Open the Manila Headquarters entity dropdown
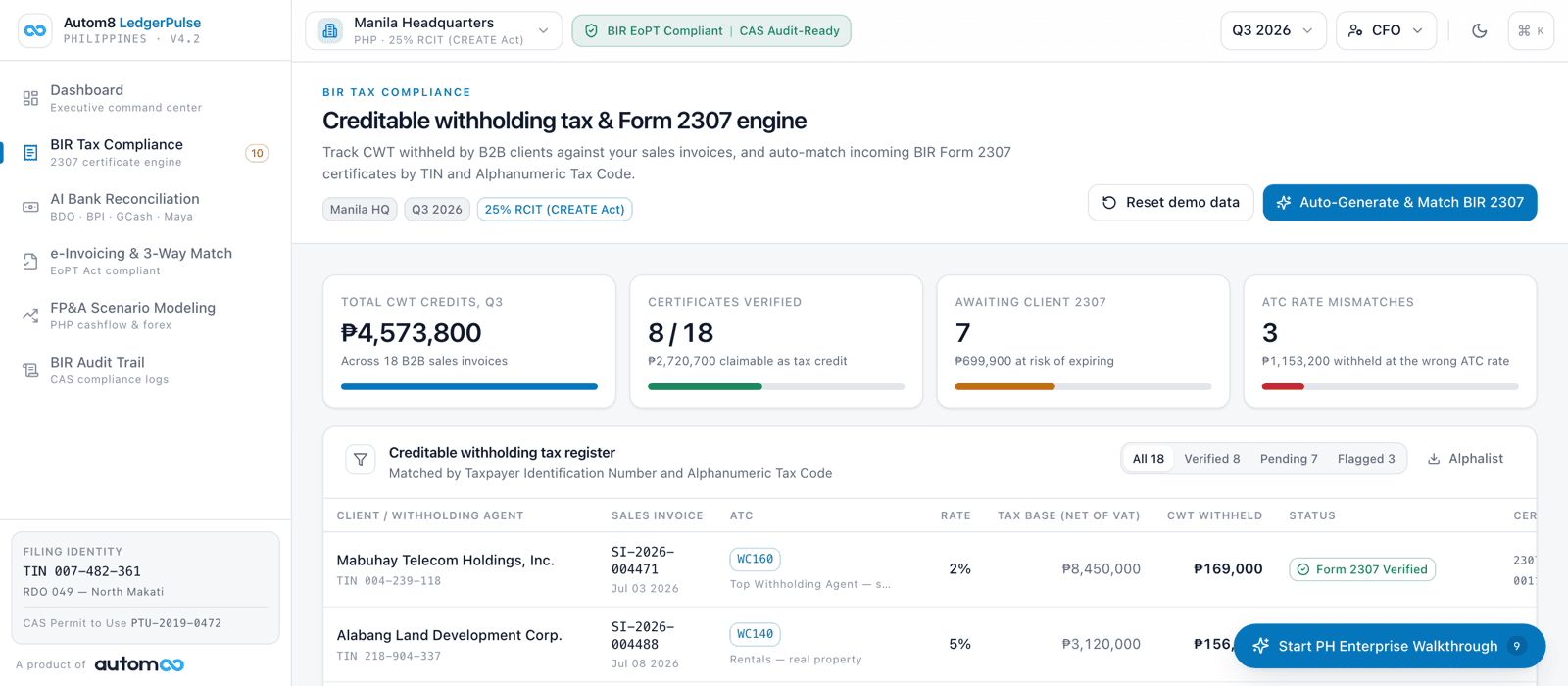The width and height of the screenshot is (1568, 686). pyautogui.click(x=433, y=31)
